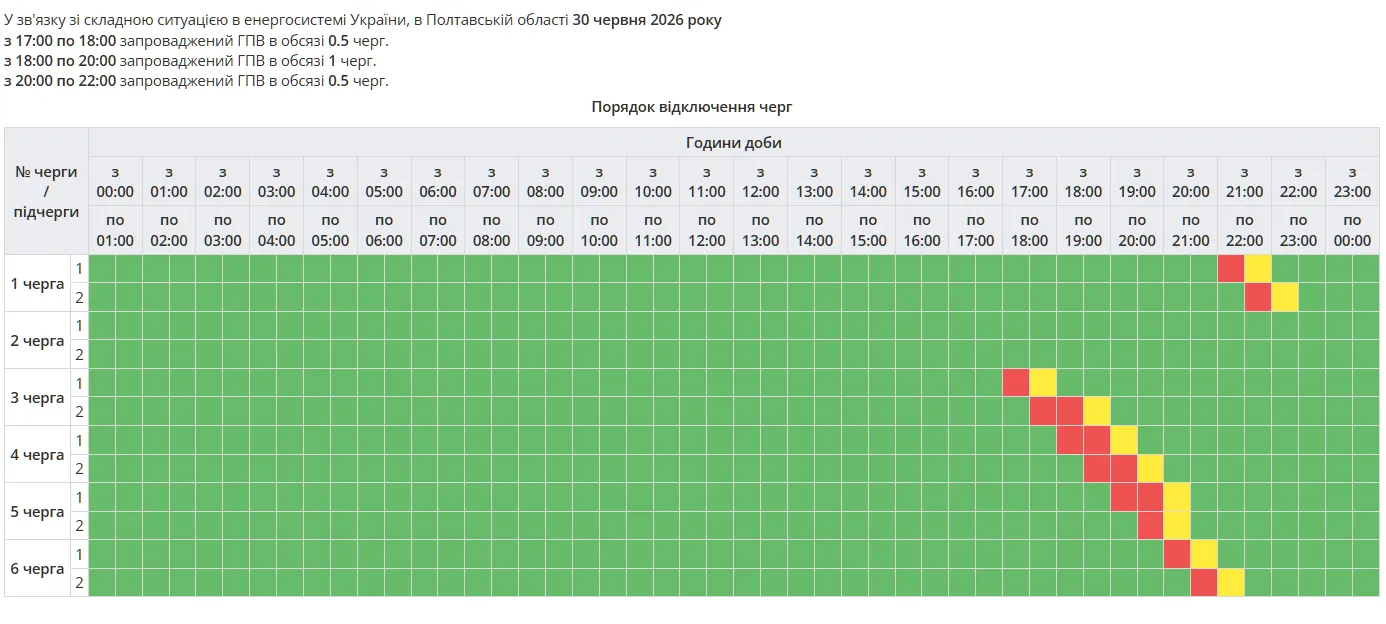Click subqueue number 2 of 1 черга
Screen dimensions: 1386x624
click(80, 297)
